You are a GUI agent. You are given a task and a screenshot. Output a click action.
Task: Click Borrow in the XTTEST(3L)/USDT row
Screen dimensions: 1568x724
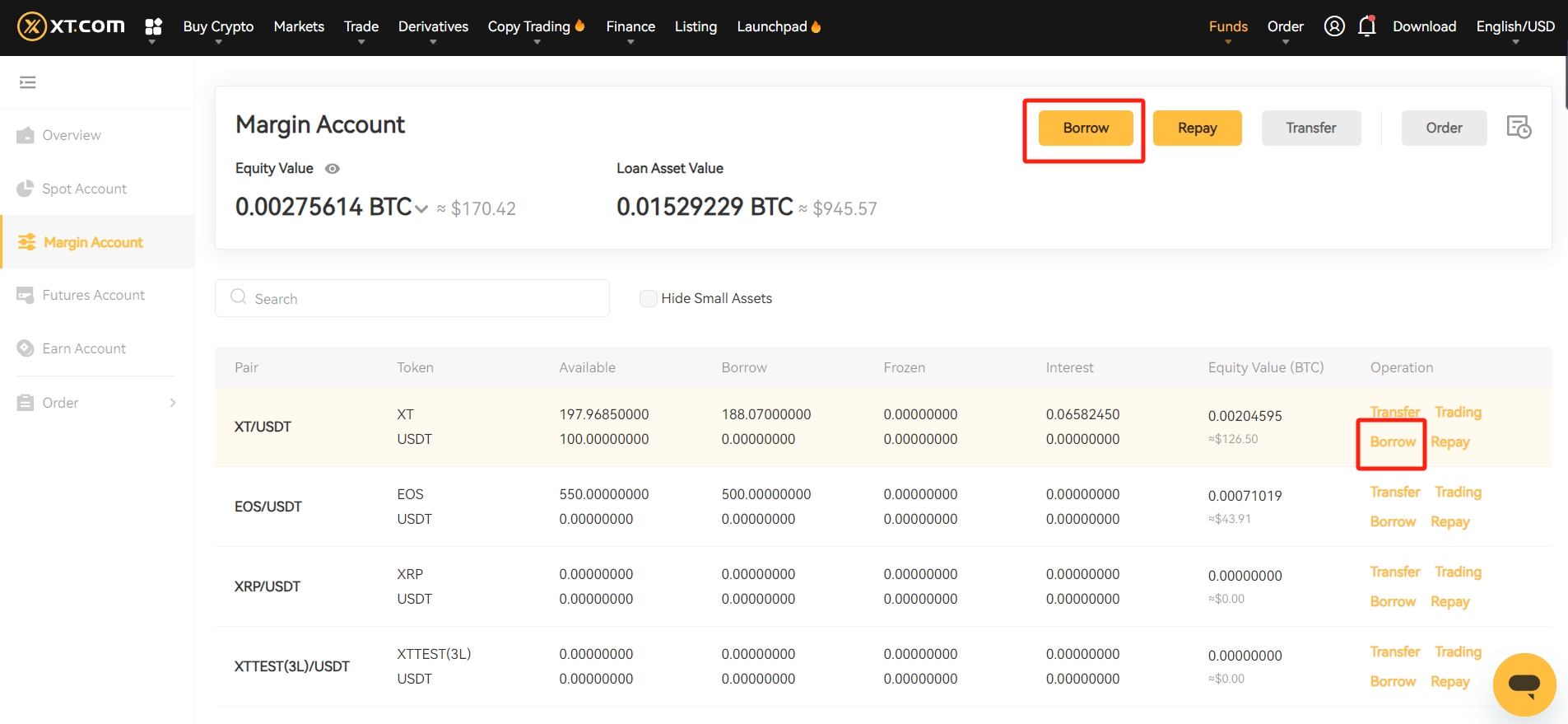point(1393,681)
